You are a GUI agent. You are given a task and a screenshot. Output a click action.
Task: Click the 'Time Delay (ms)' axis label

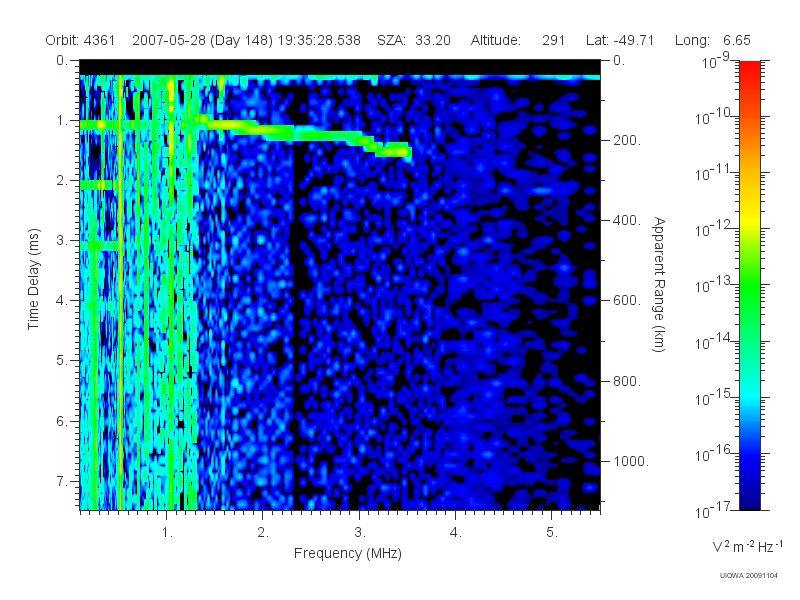pyautogui.click(x=33, y=279)
